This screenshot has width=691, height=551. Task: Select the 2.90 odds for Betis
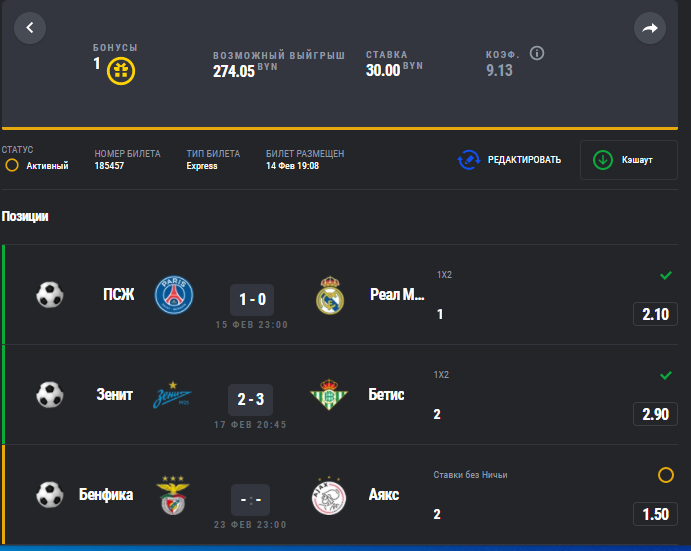point(655,414)
